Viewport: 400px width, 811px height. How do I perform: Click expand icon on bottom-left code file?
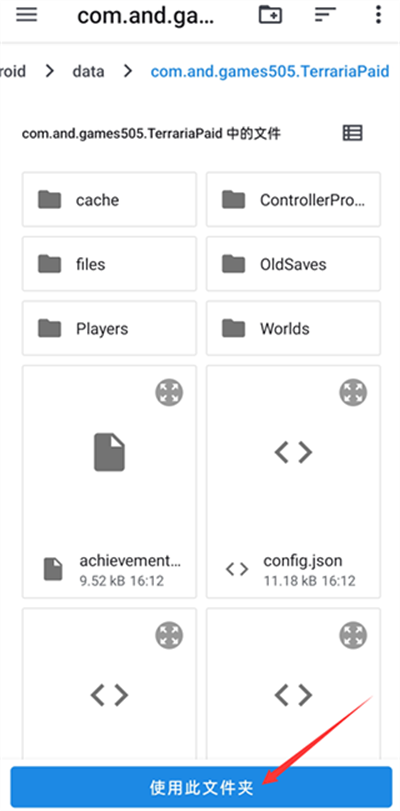click(x=169, y=636)
